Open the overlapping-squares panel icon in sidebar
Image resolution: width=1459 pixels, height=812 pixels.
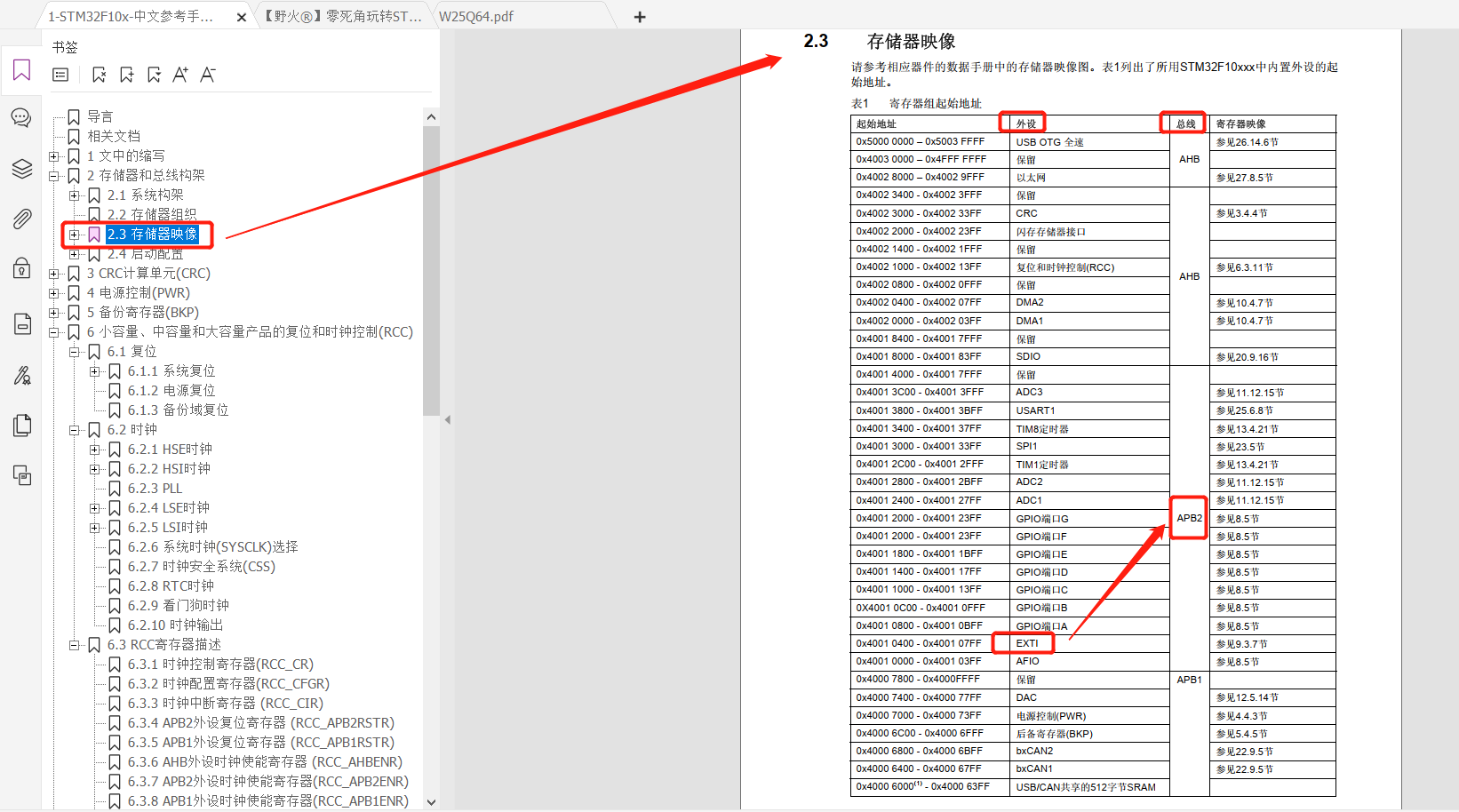point(22,475)
